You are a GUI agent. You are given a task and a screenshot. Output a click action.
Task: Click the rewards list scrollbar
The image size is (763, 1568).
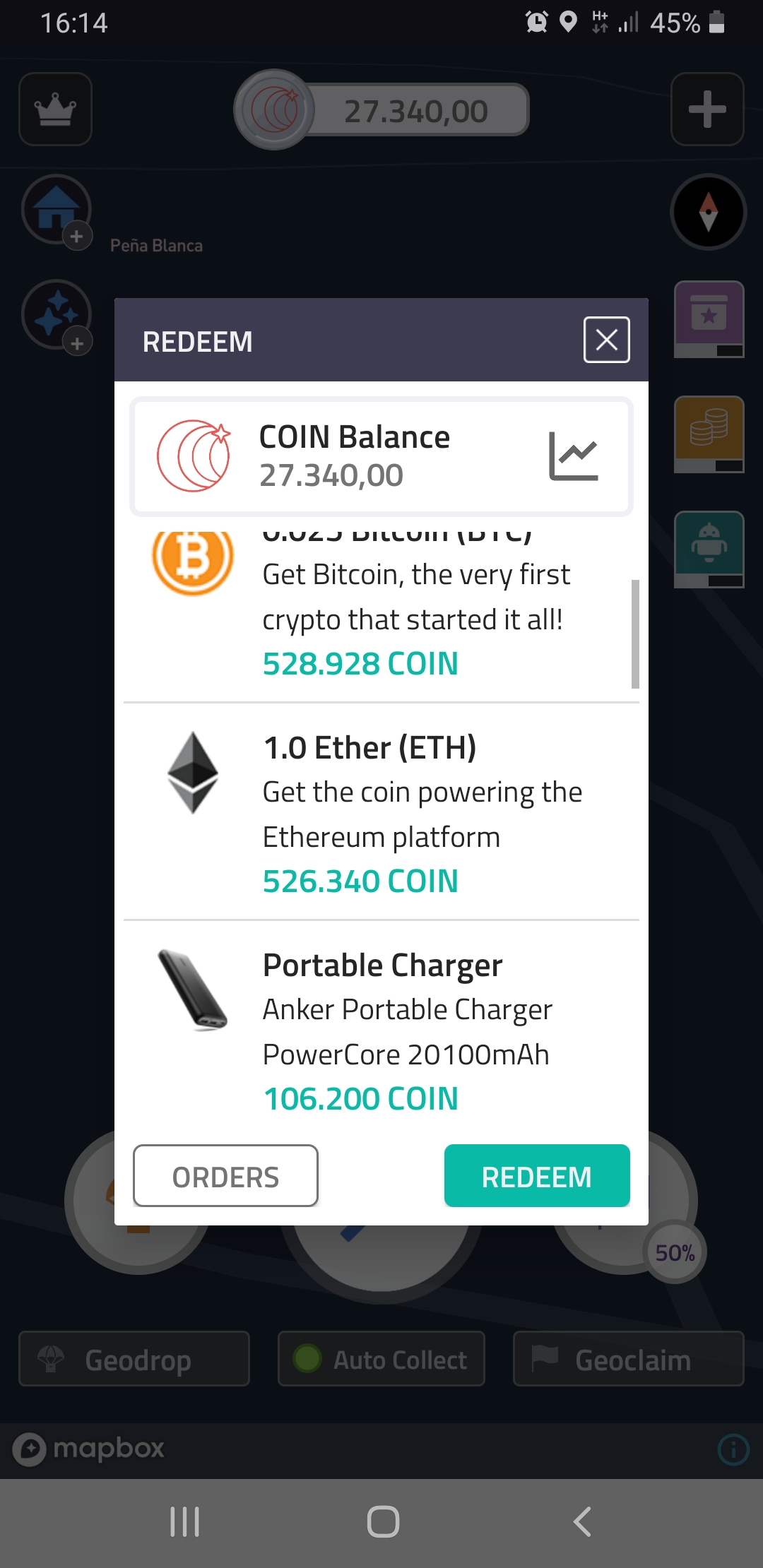[x=635, y=634]
